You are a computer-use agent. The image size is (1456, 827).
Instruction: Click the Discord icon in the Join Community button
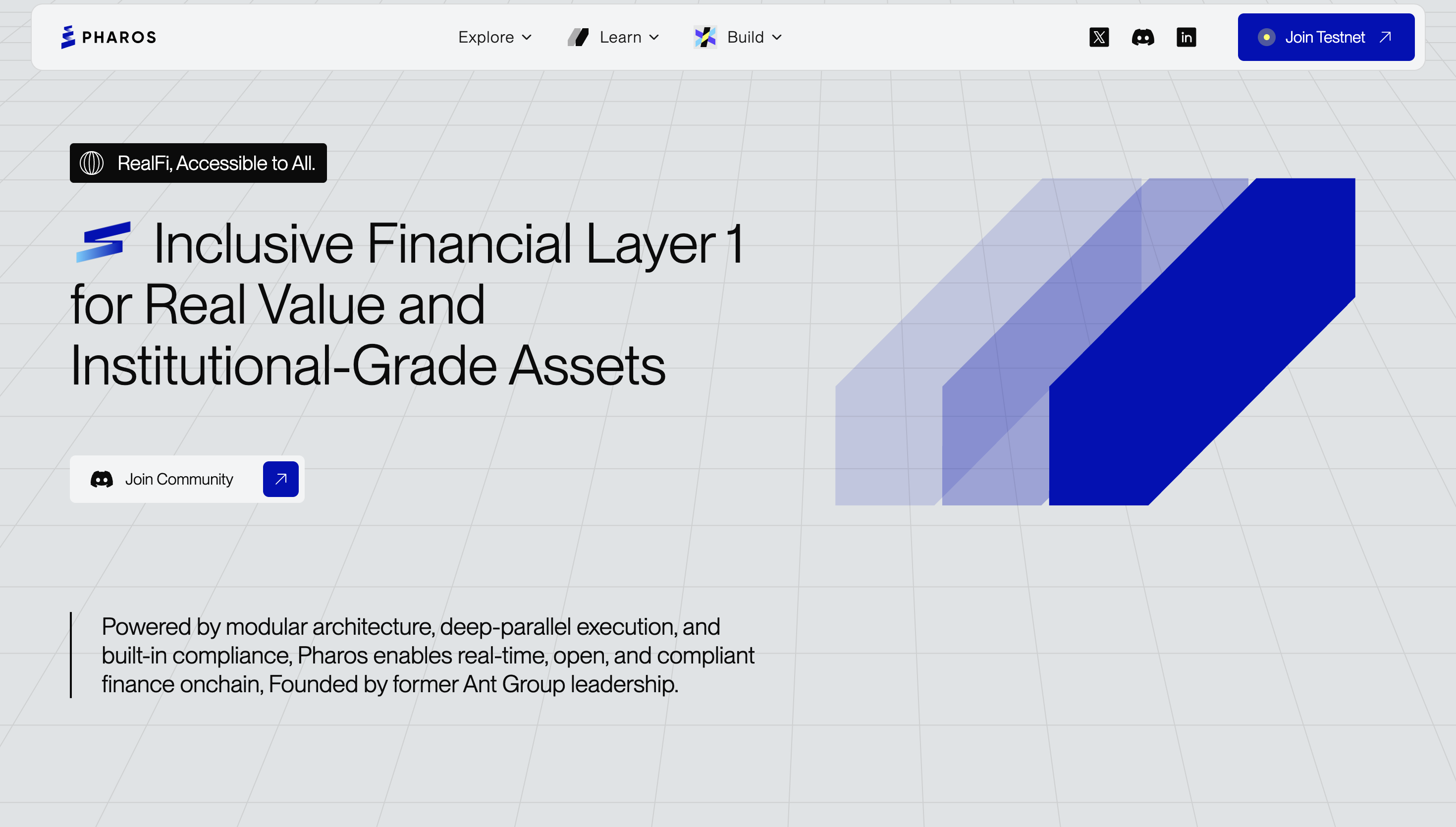[x=102, y=479]
